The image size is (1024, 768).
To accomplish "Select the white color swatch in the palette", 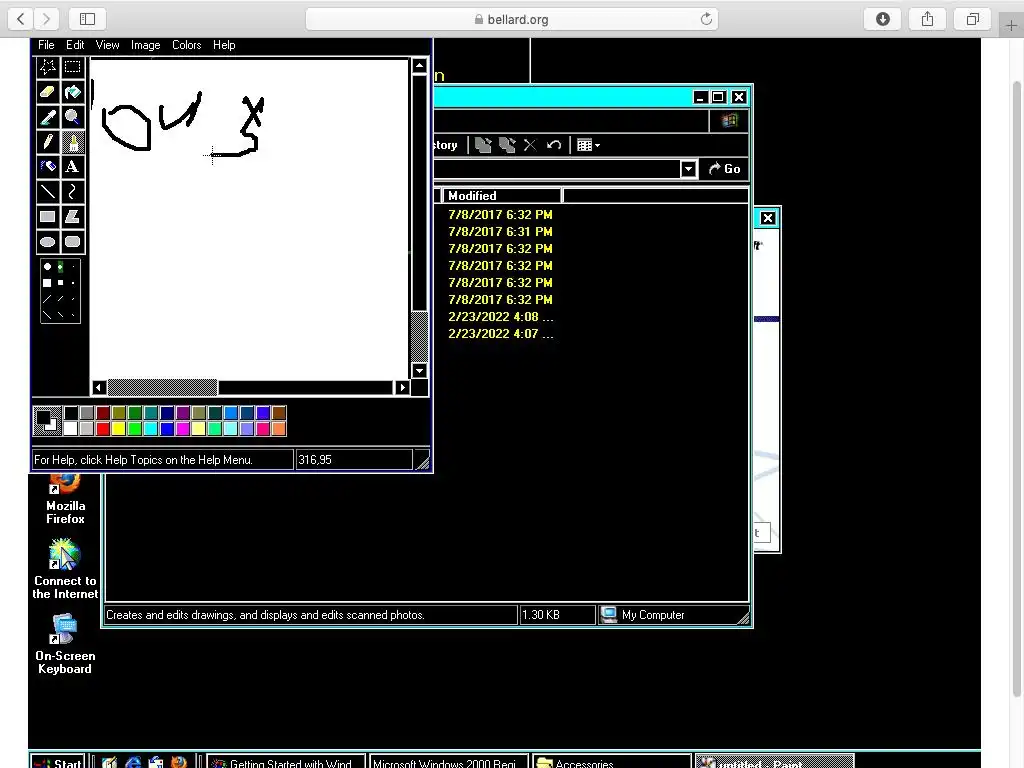I will point(71,428).
